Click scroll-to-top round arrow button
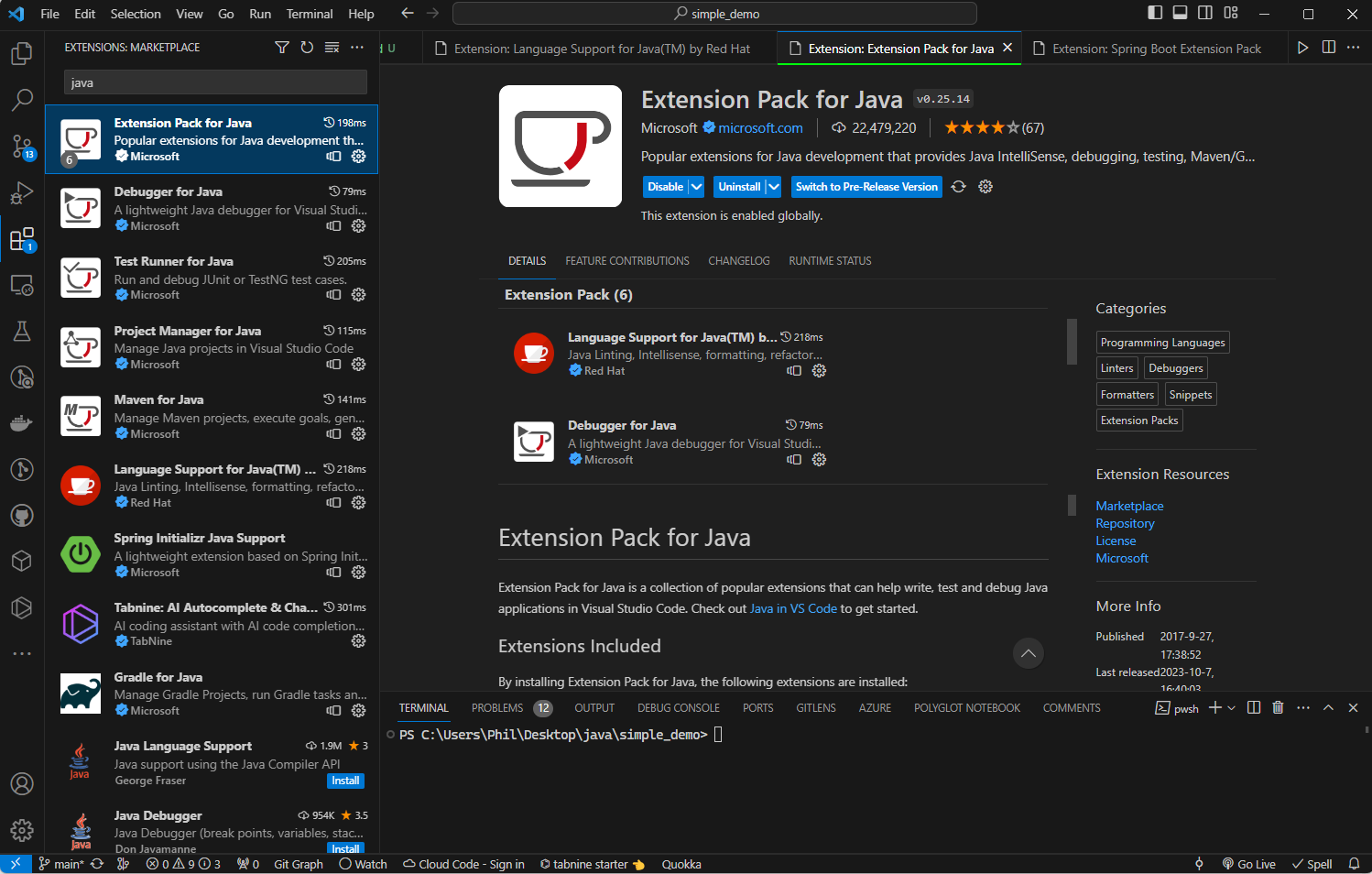Screen dimensions: 1372x874 click(x=1029, y=653)
